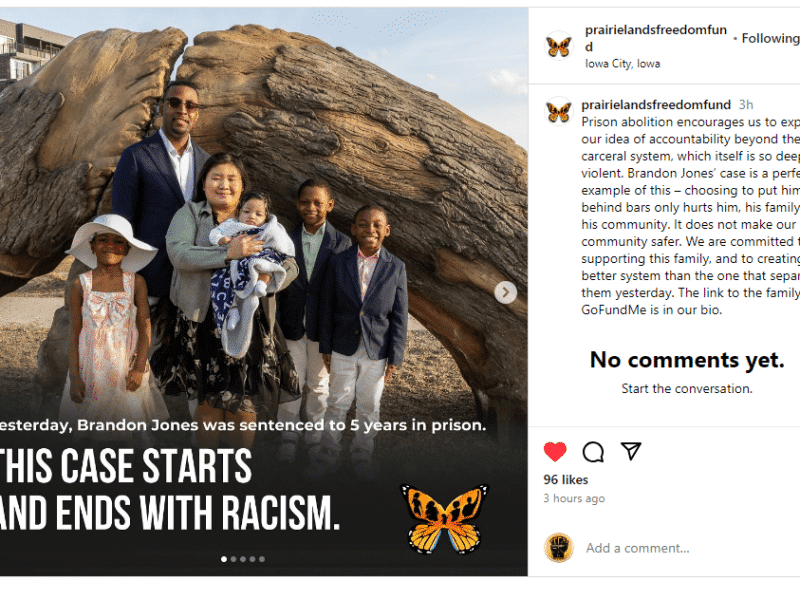
Task: Click butterfly avatar beside the caption
Action: (559, 111)
